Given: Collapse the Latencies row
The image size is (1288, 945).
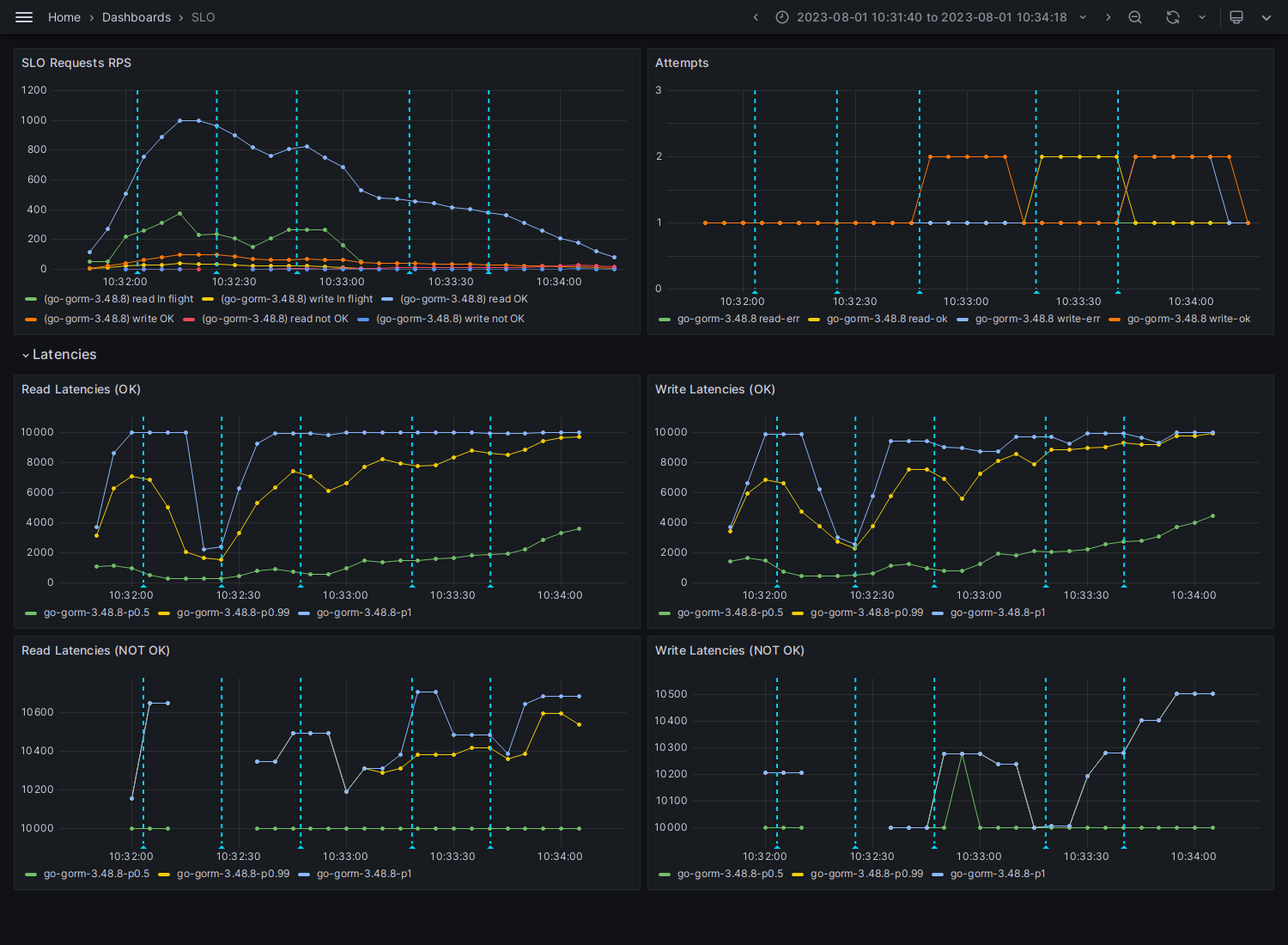Looking at the screenshot, I should click(58, 355).
